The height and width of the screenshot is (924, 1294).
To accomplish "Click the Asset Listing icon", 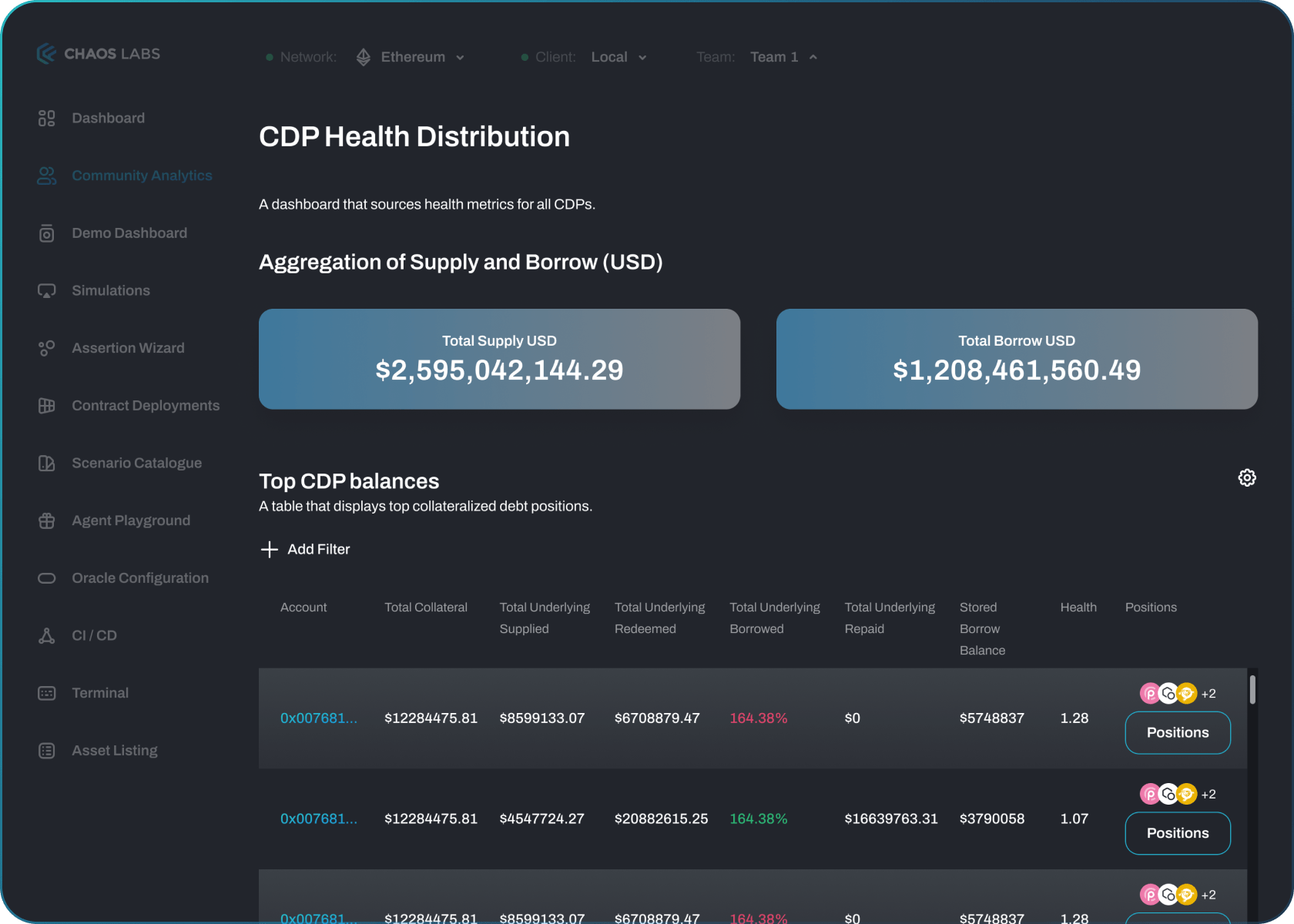I will point(46,751).
